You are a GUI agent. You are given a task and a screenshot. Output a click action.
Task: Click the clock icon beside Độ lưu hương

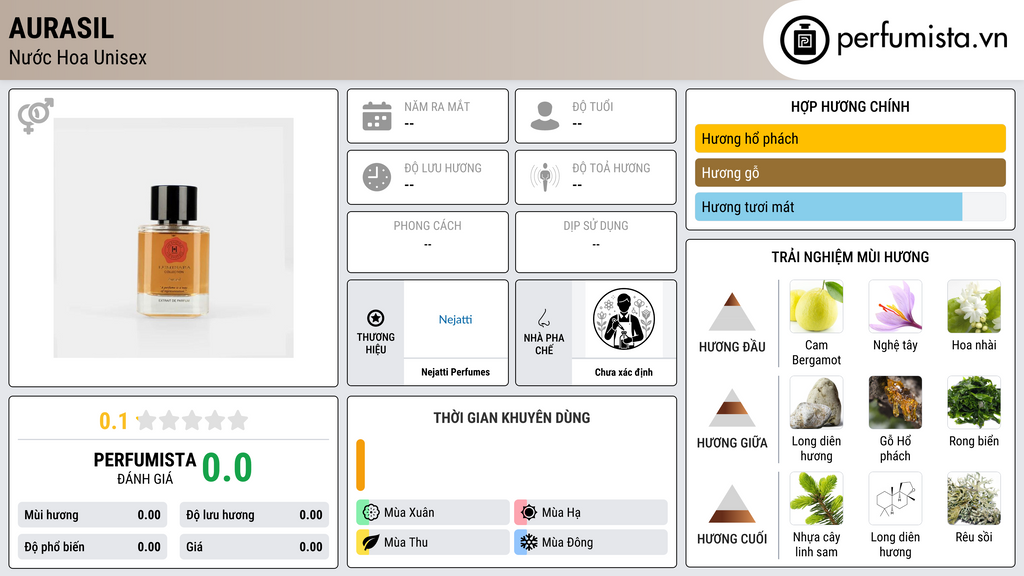[x=377, y=177]
